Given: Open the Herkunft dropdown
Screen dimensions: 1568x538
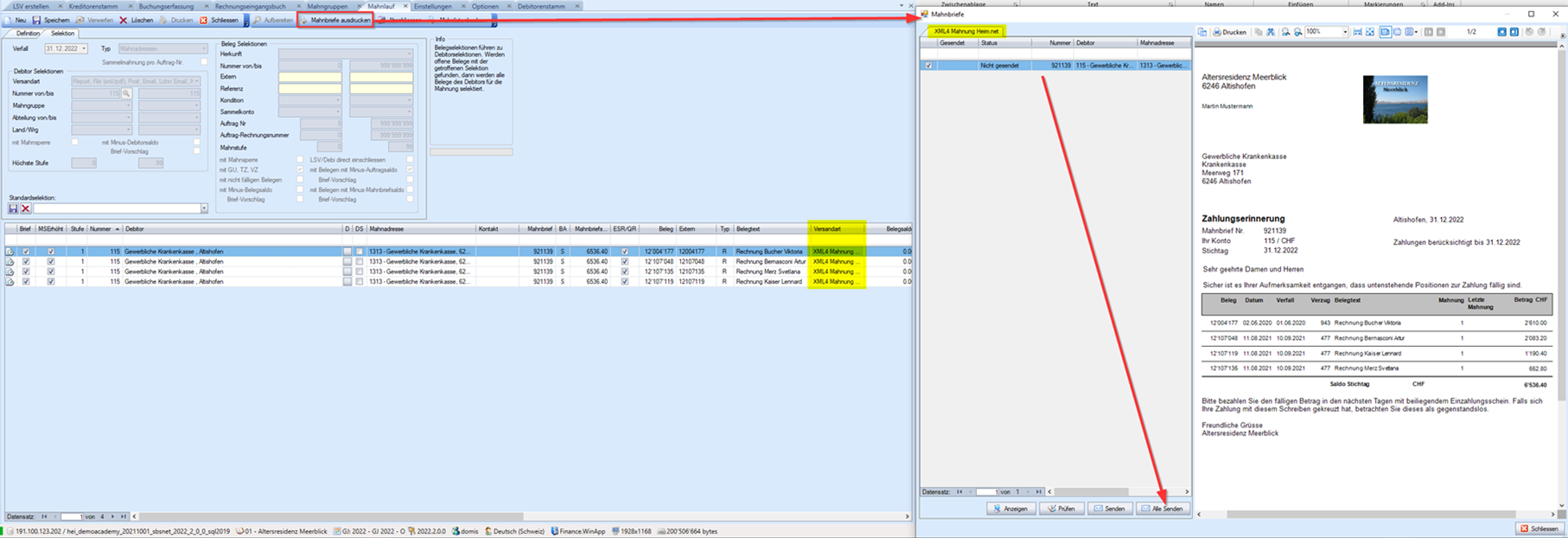Looking at the screenshot, I should coord(410,54).
